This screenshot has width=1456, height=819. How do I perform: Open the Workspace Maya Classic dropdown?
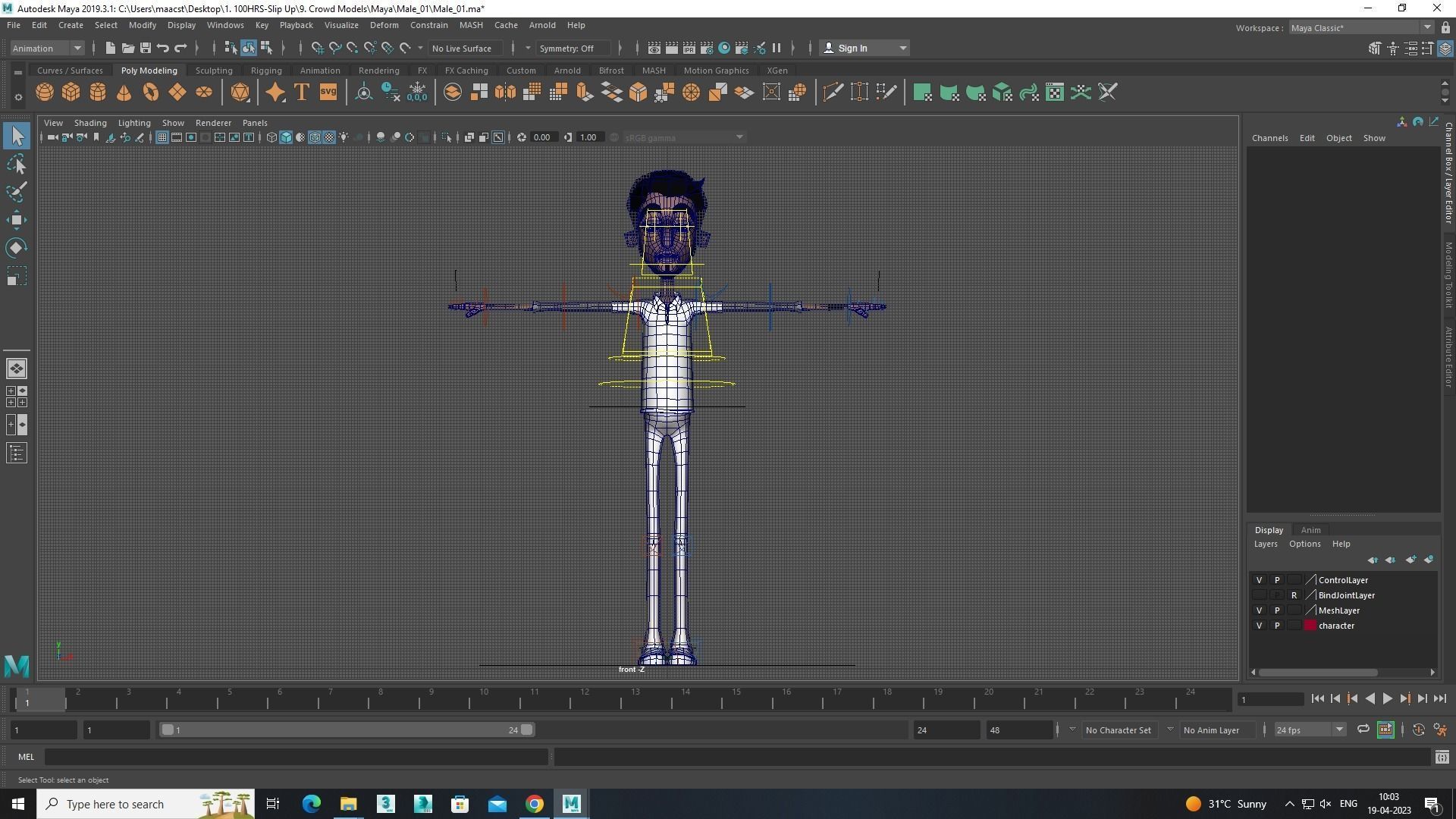(1361, 28)
